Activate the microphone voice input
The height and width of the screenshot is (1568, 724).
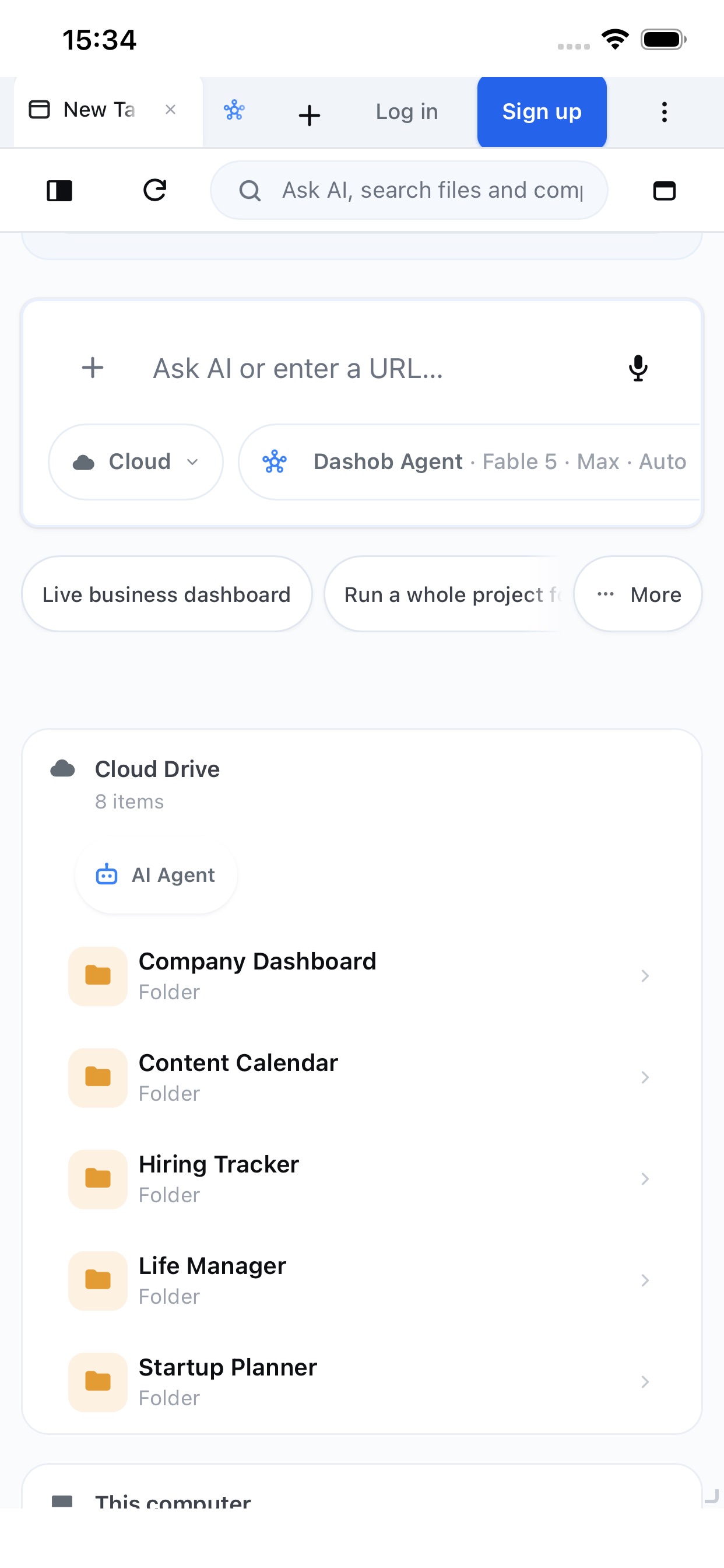[x=638, y=367]
